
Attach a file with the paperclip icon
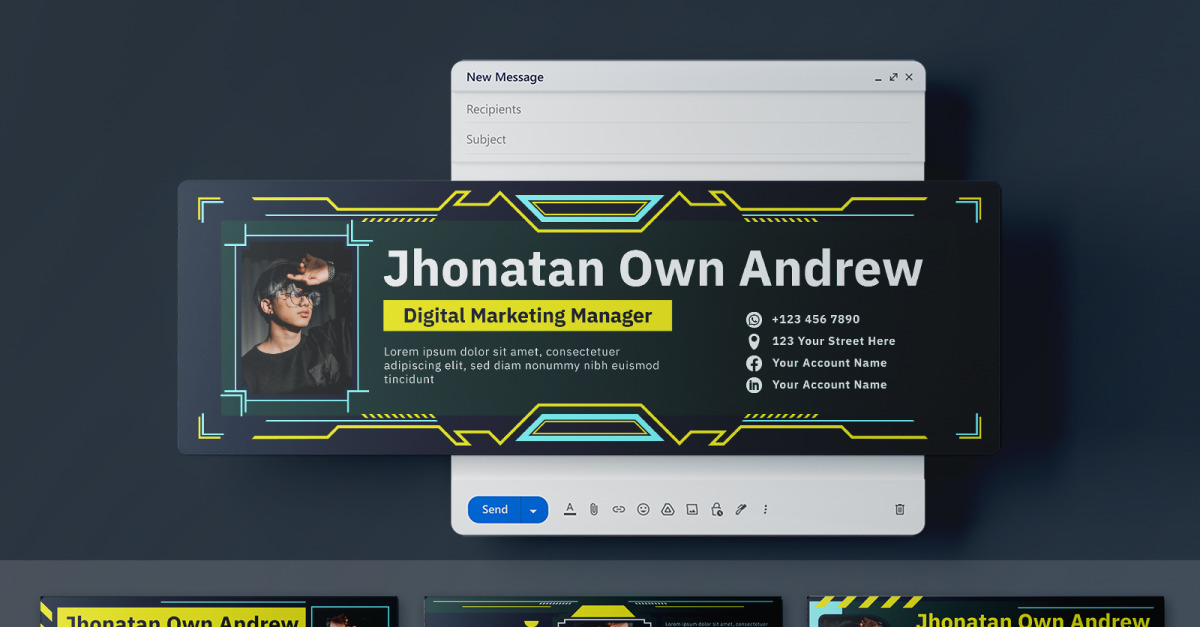tap(594, 509)
